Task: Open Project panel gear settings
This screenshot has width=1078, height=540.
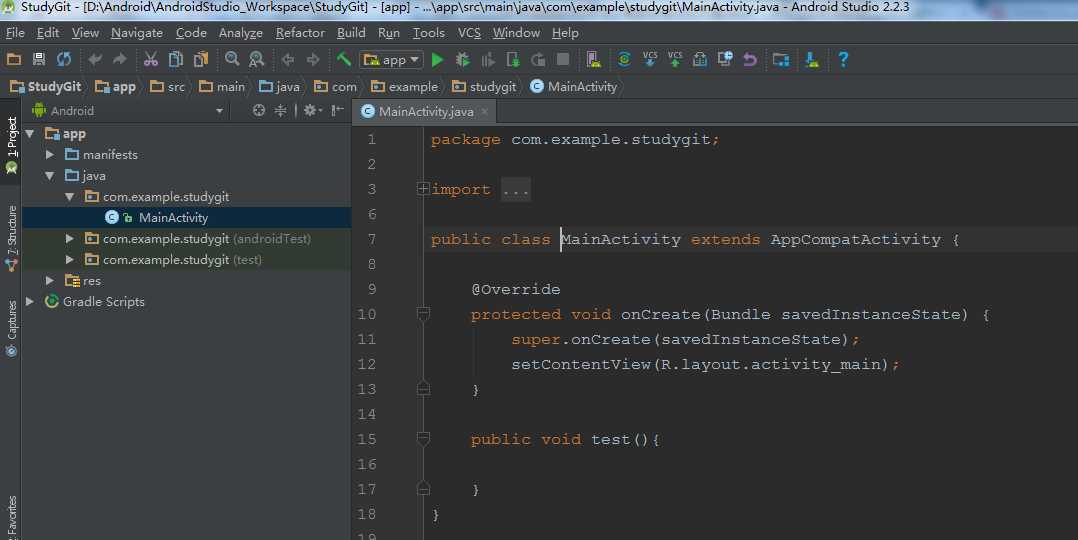Action: 311,110
